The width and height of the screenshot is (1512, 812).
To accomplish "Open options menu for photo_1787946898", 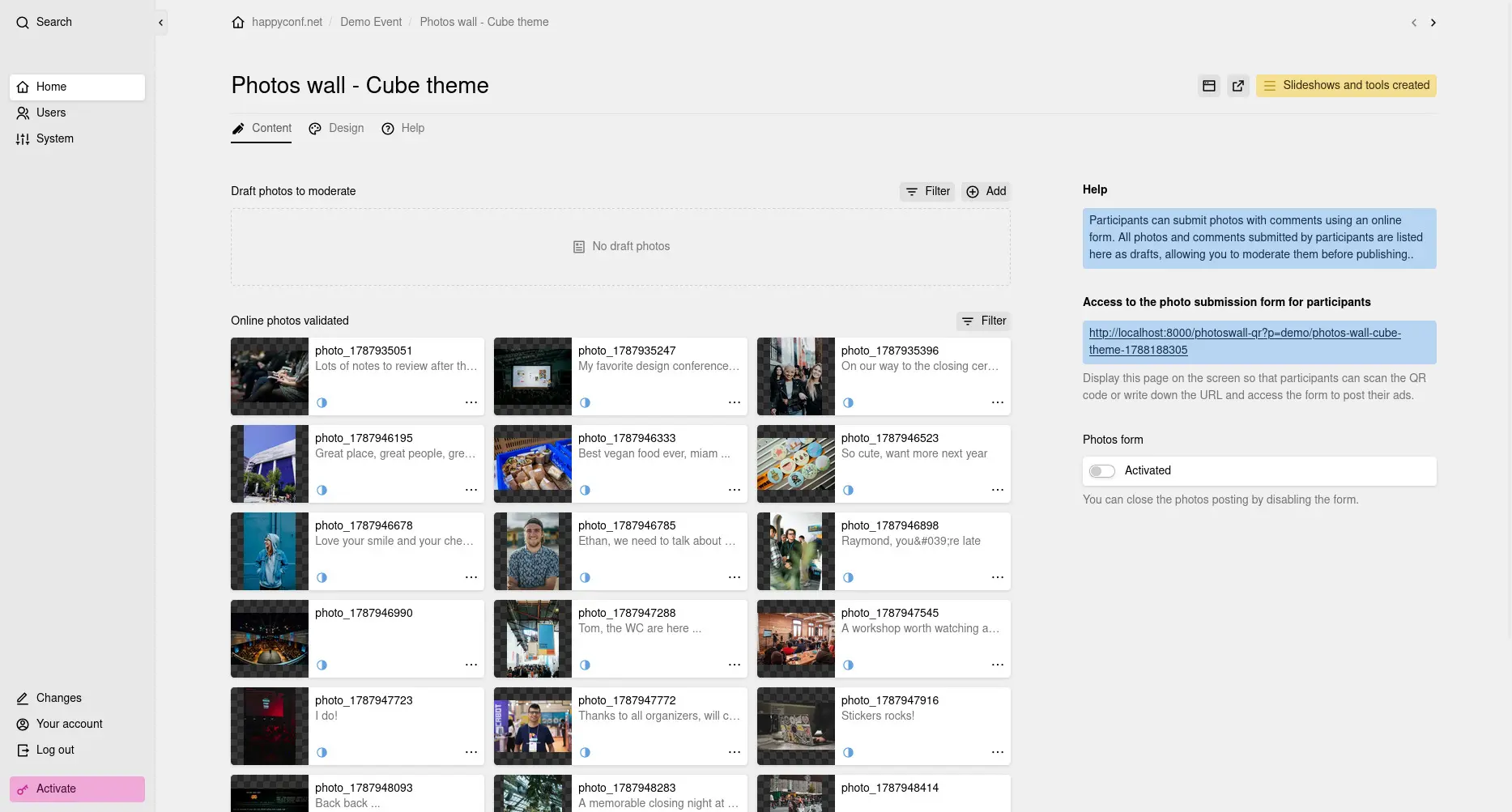I will (998, 578).
